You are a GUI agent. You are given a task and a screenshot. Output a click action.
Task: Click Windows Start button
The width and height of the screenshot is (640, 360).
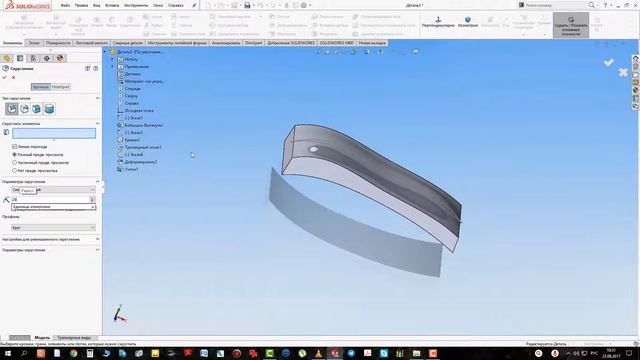(x=7, y=353)
